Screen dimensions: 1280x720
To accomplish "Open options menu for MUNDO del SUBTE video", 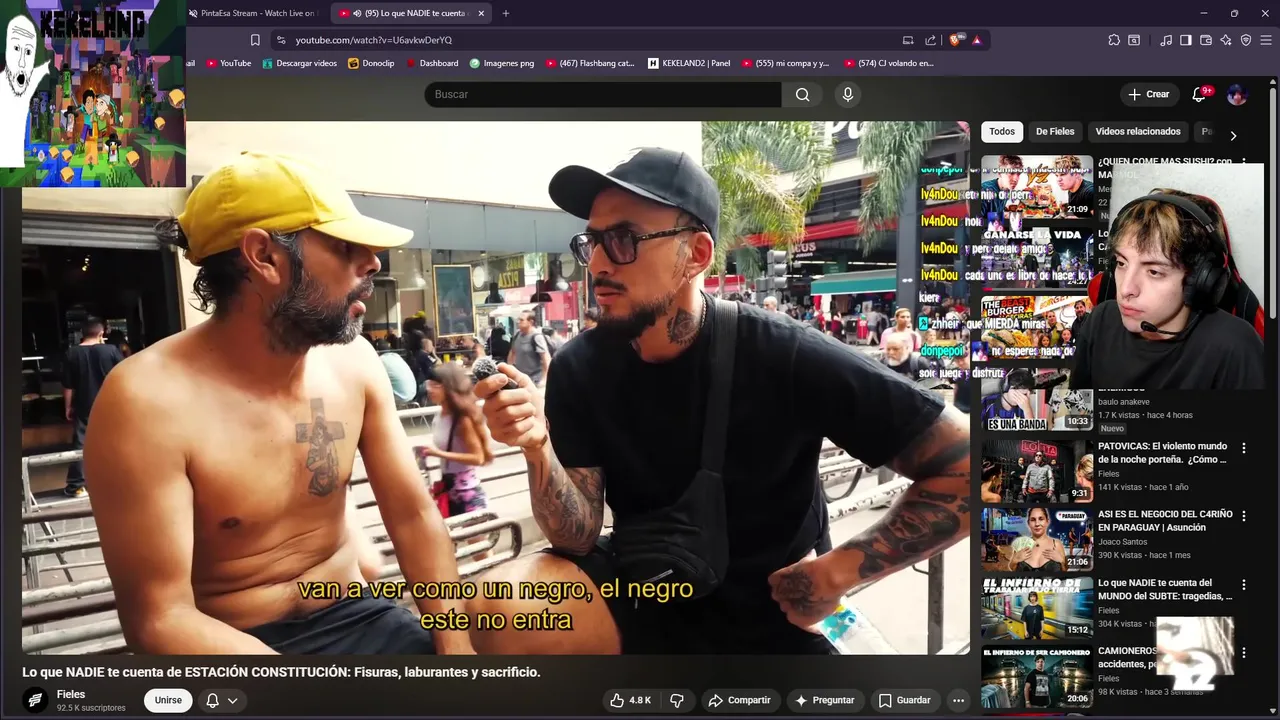I will [x=1244, y=584].
